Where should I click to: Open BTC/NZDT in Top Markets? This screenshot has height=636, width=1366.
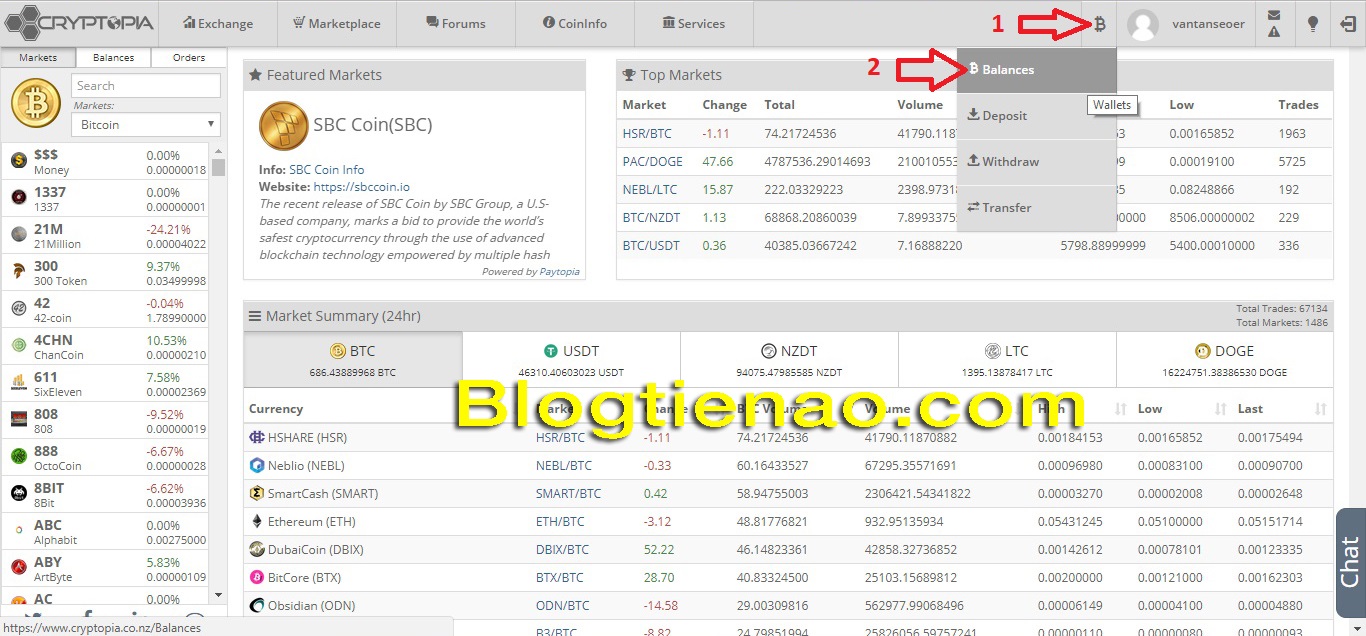tap(651, 217)
